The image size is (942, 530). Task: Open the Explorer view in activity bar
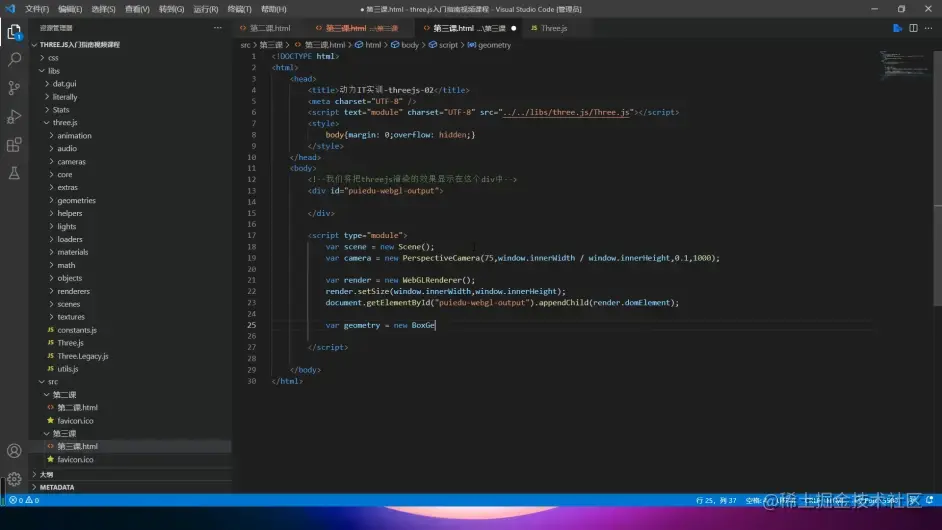coord(14,32)
